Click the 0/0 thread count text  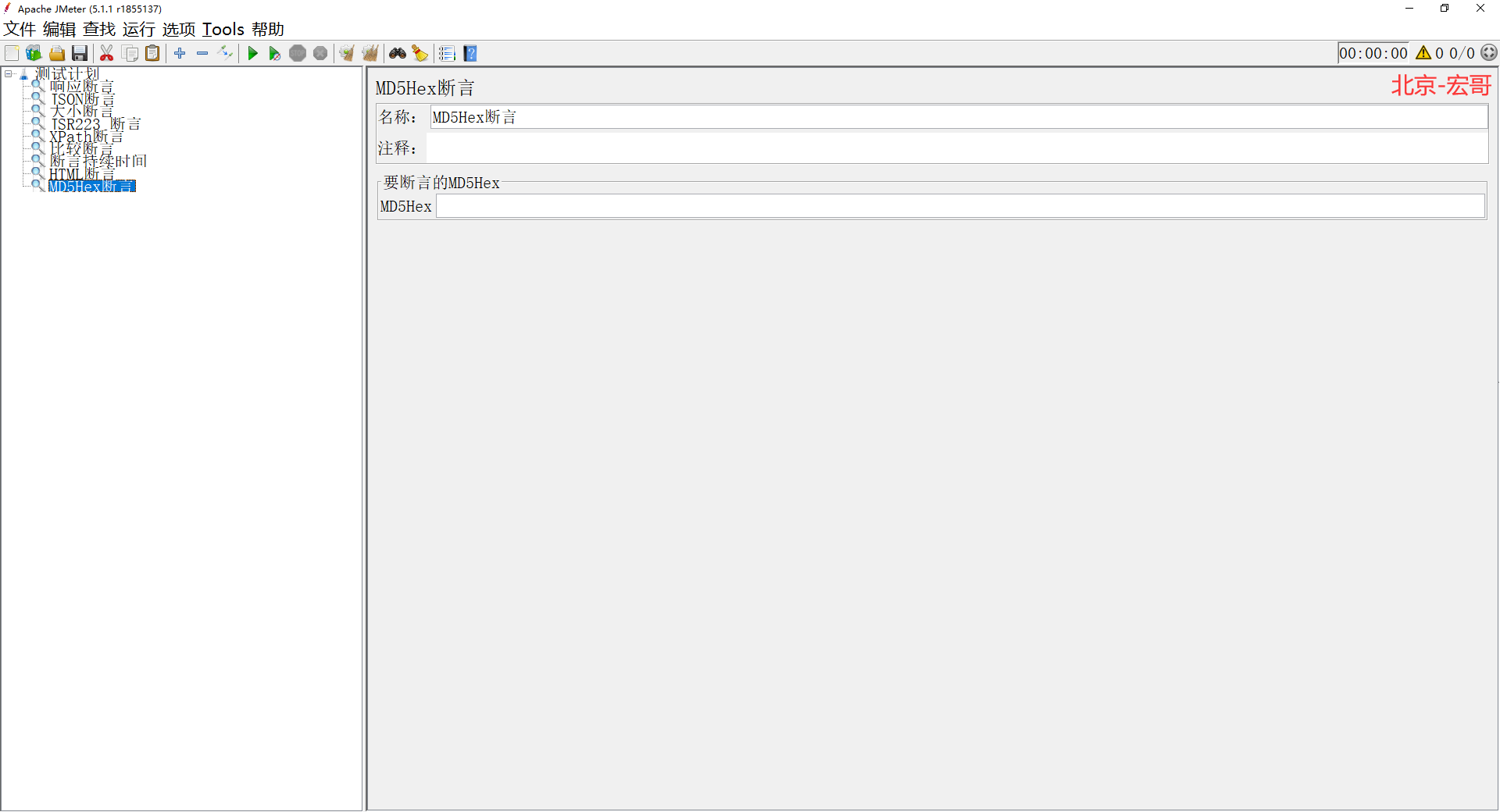click(x=1462, y=53)
